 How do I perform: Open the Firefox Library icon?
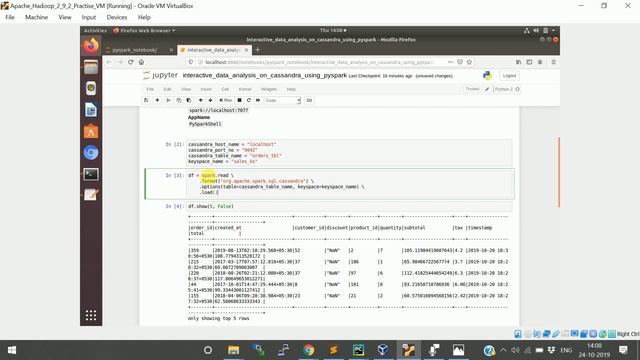[518, 62]
